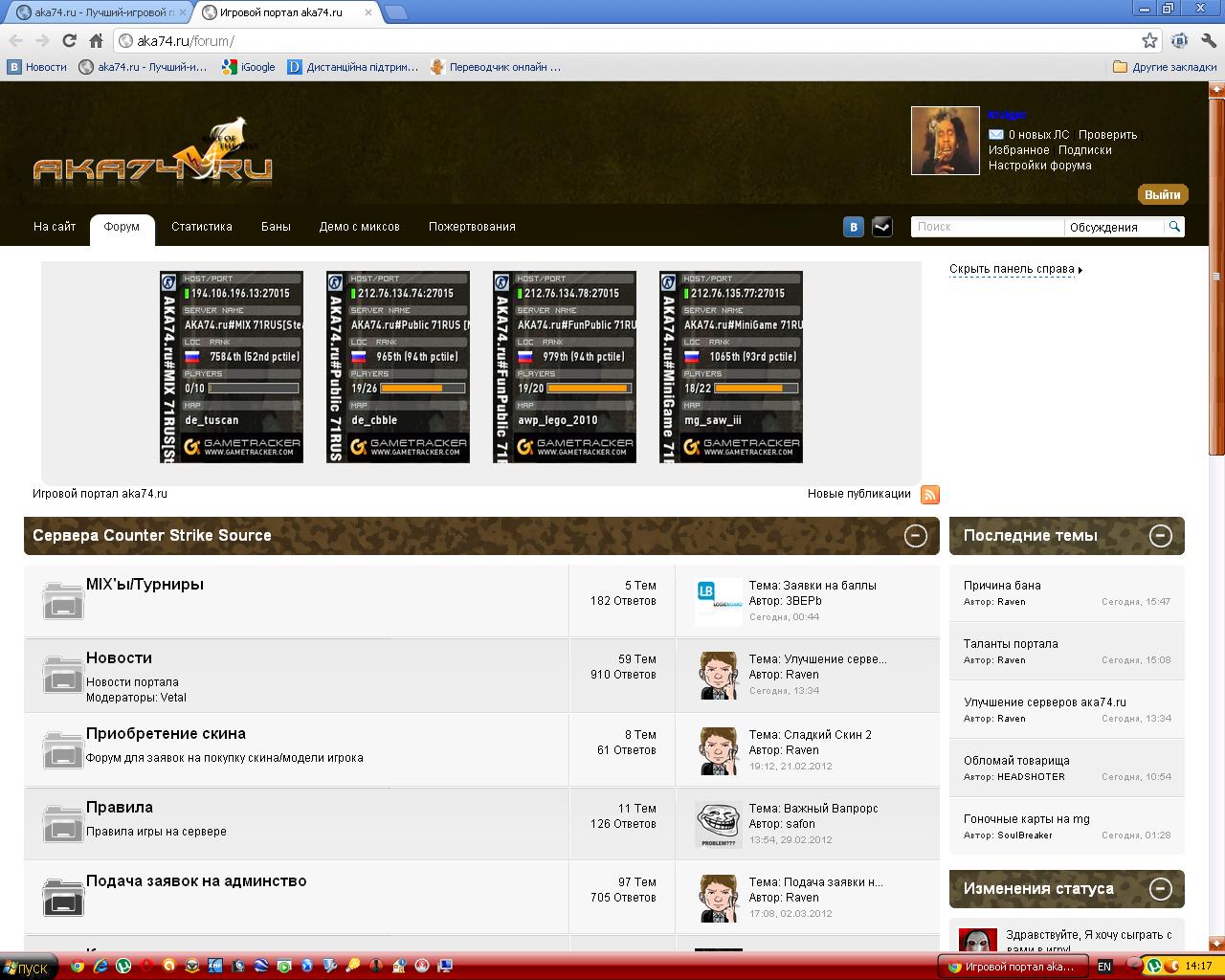Bookmark the page with the star icon
1225x980 pixels.
click(1149, 40)
